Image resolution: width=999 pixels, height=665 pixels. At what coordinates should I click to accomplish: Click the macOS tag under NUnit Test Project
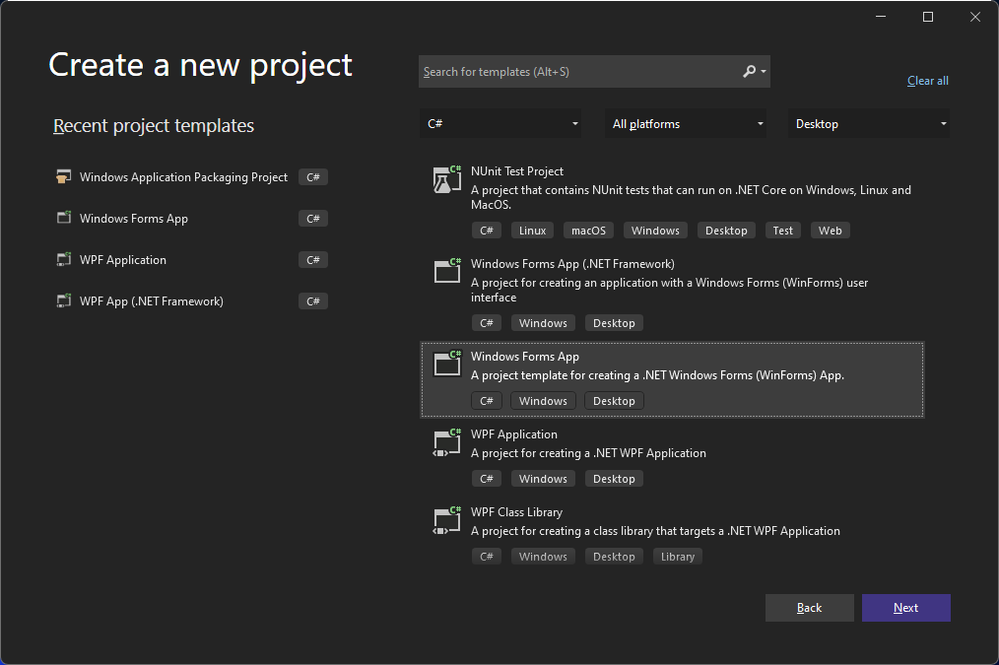point(589,231)
